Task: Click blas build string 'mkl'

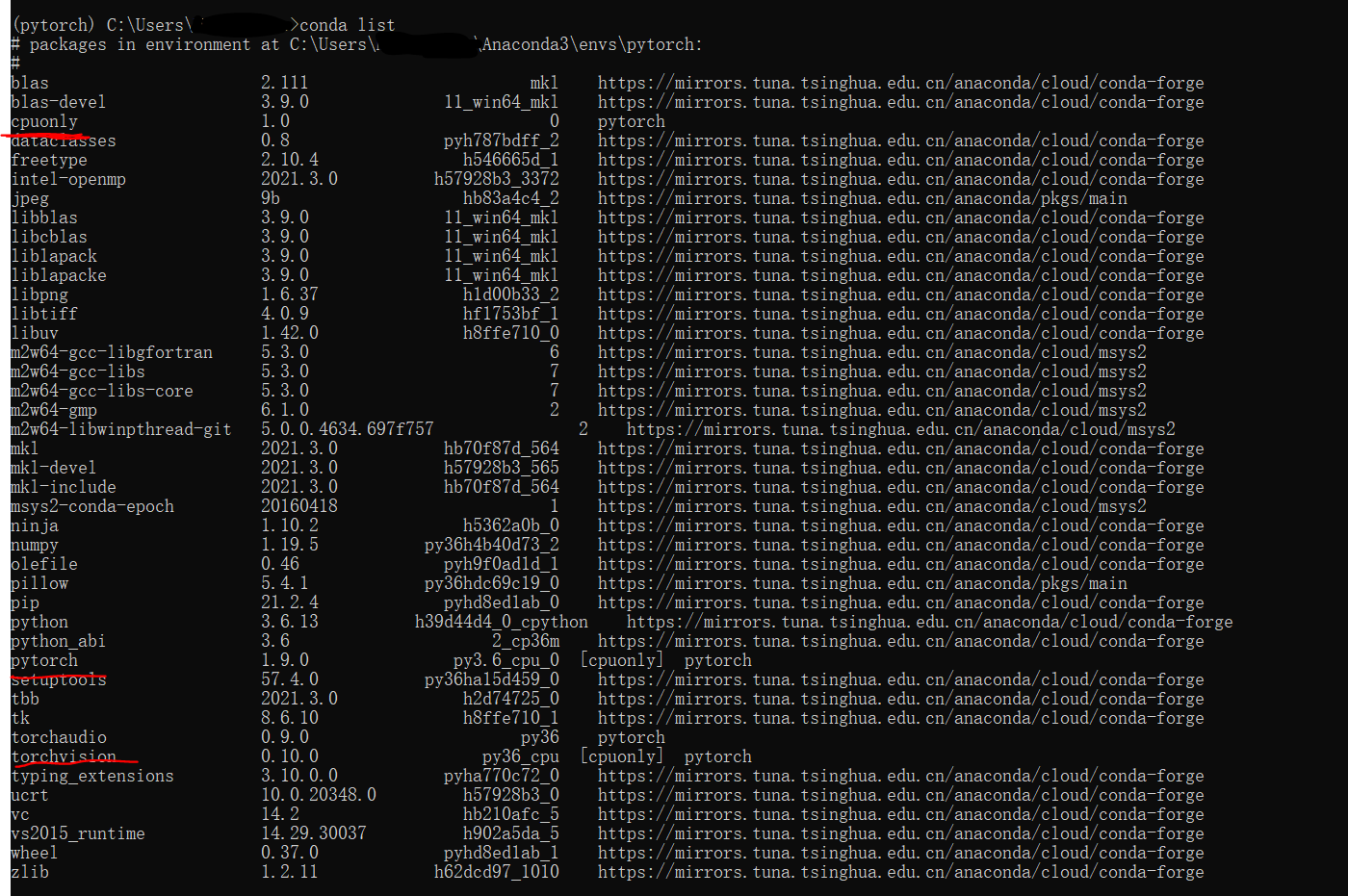Action: coord(545,83)
